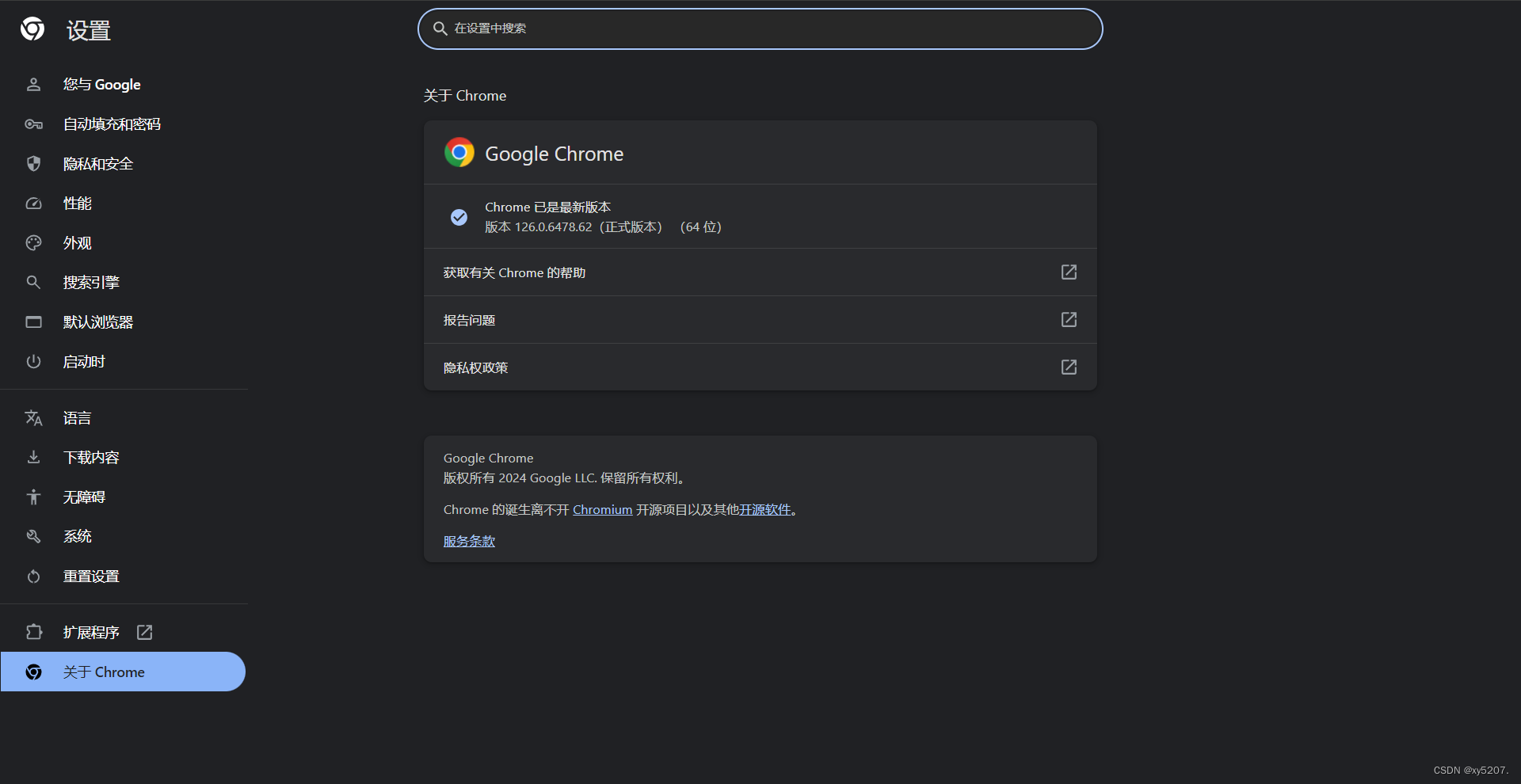Click the 性能 speedometer icon
The height and width of the screenshot is (784, 1521).
[33, 203]
